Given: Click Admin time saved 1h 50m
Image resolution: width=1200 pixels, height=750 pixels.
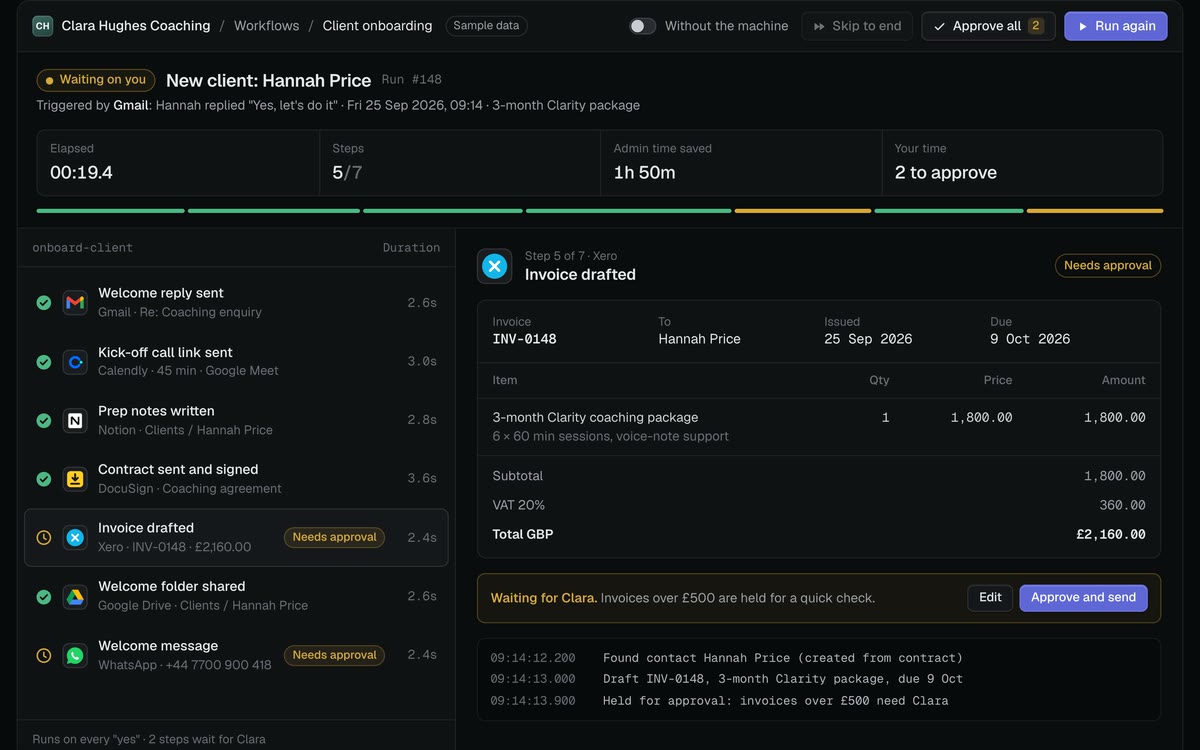Looking at the screenshot, I should click(x=644, y=173).
